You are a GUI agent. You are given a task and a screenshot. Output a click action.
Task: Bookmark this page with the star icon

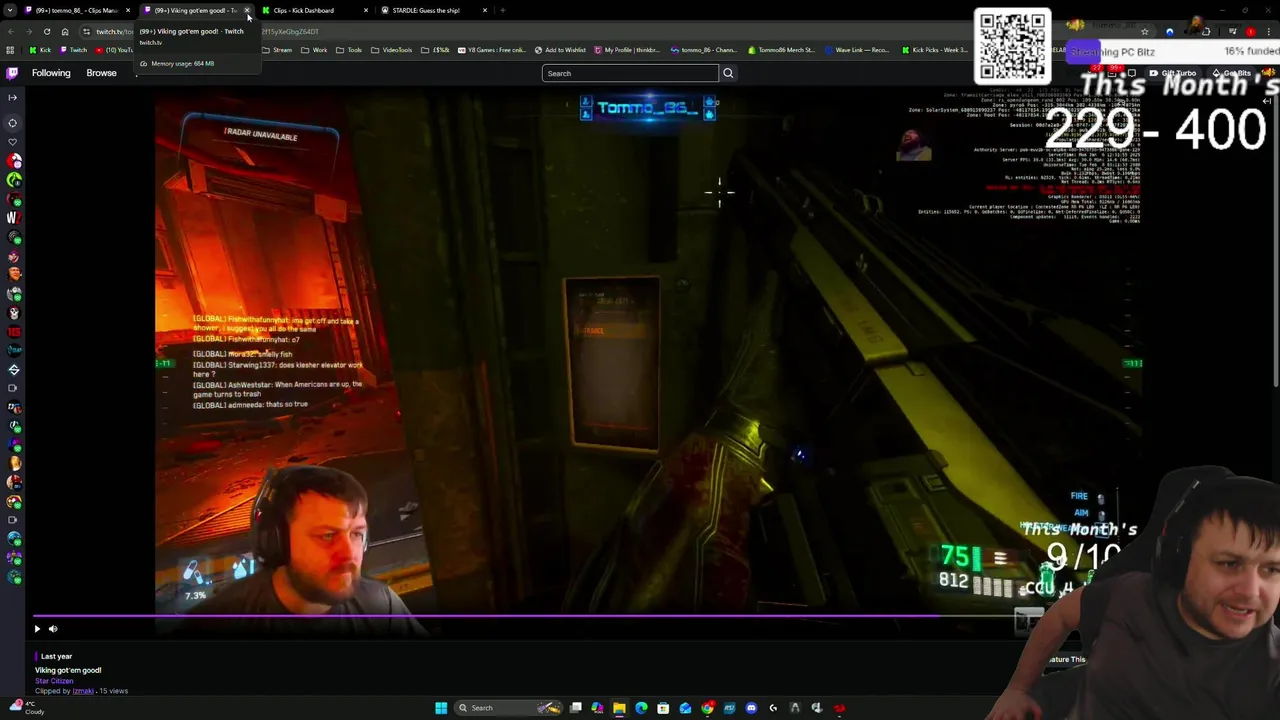(x=1145, y=31)
